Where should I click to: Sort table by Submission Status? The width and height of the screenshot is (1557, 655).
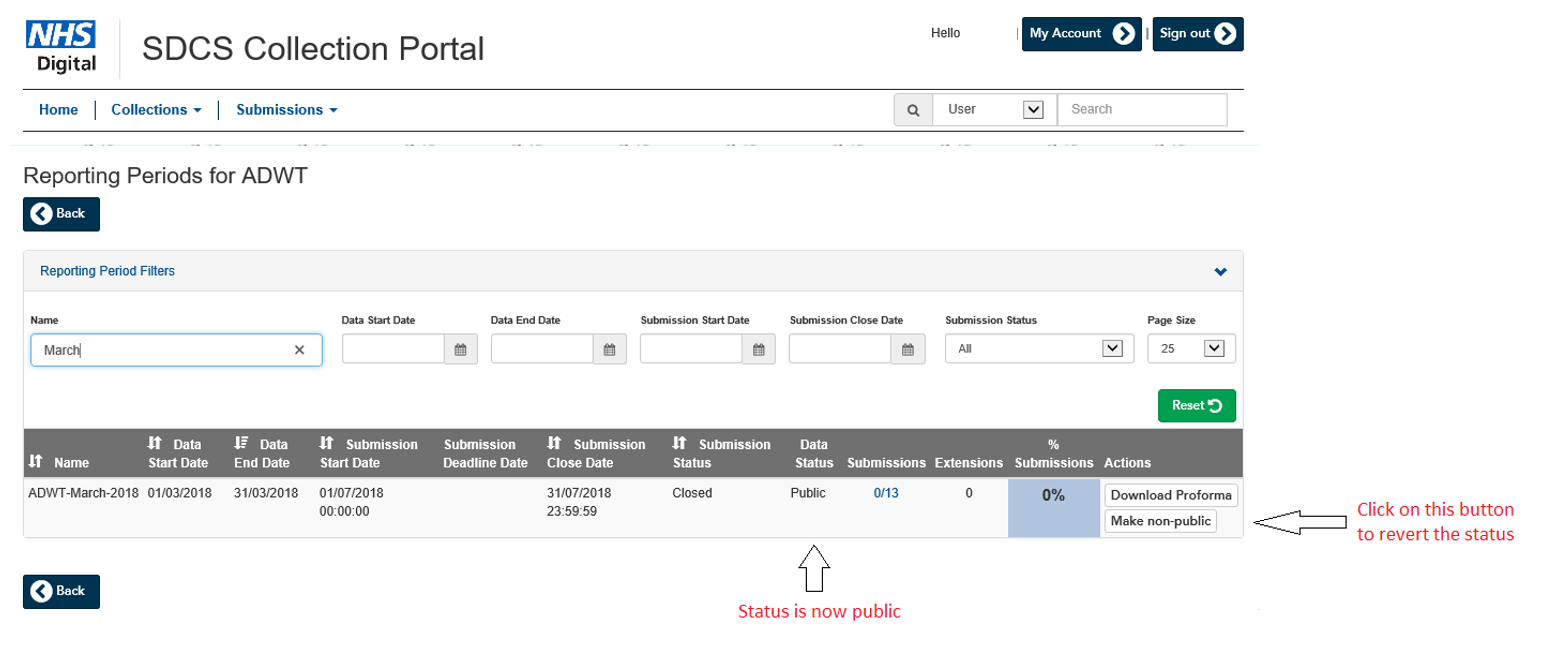pos(721,453)
